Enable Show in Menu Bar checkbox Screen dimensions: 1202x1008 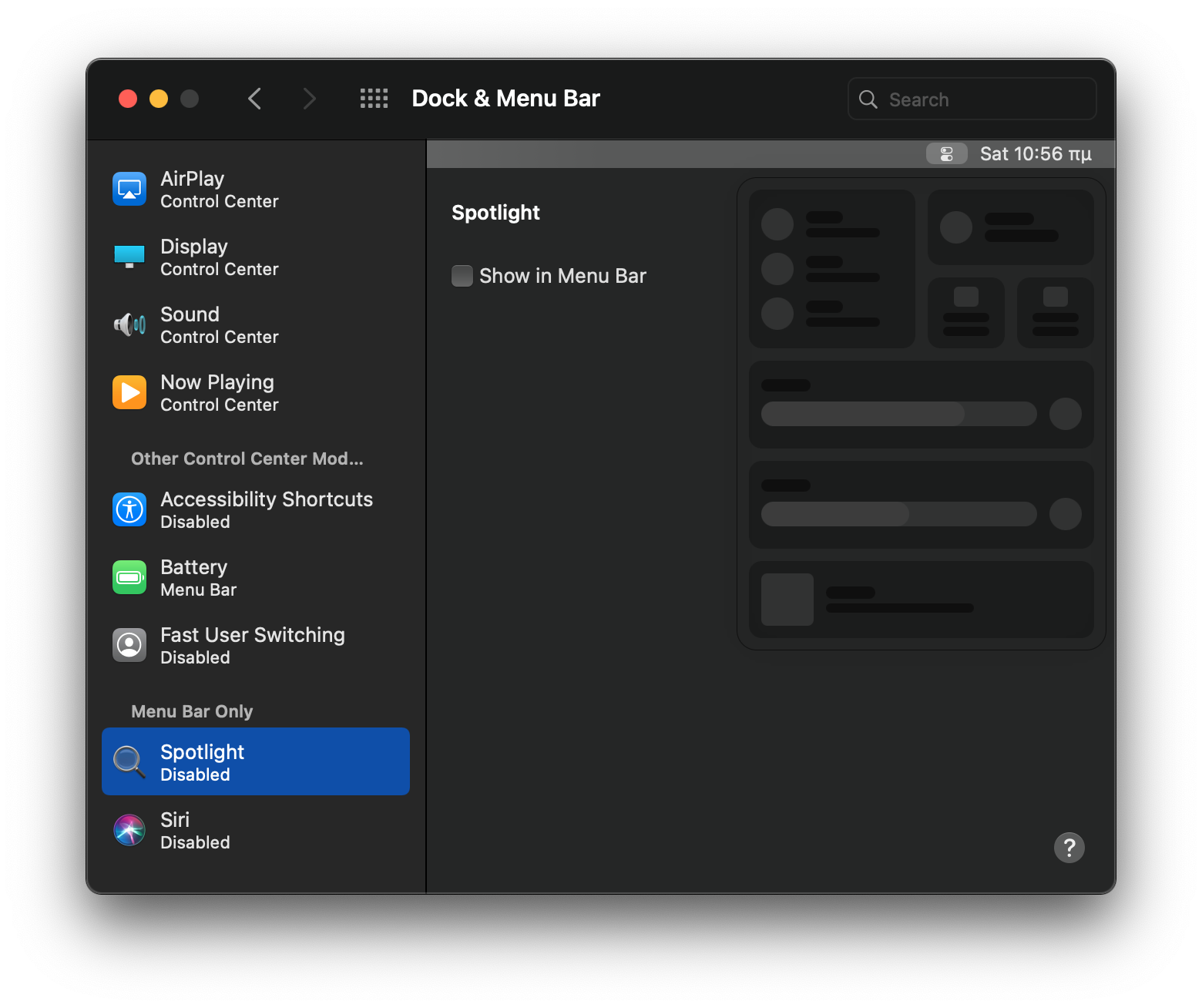[x=462, y=276]
